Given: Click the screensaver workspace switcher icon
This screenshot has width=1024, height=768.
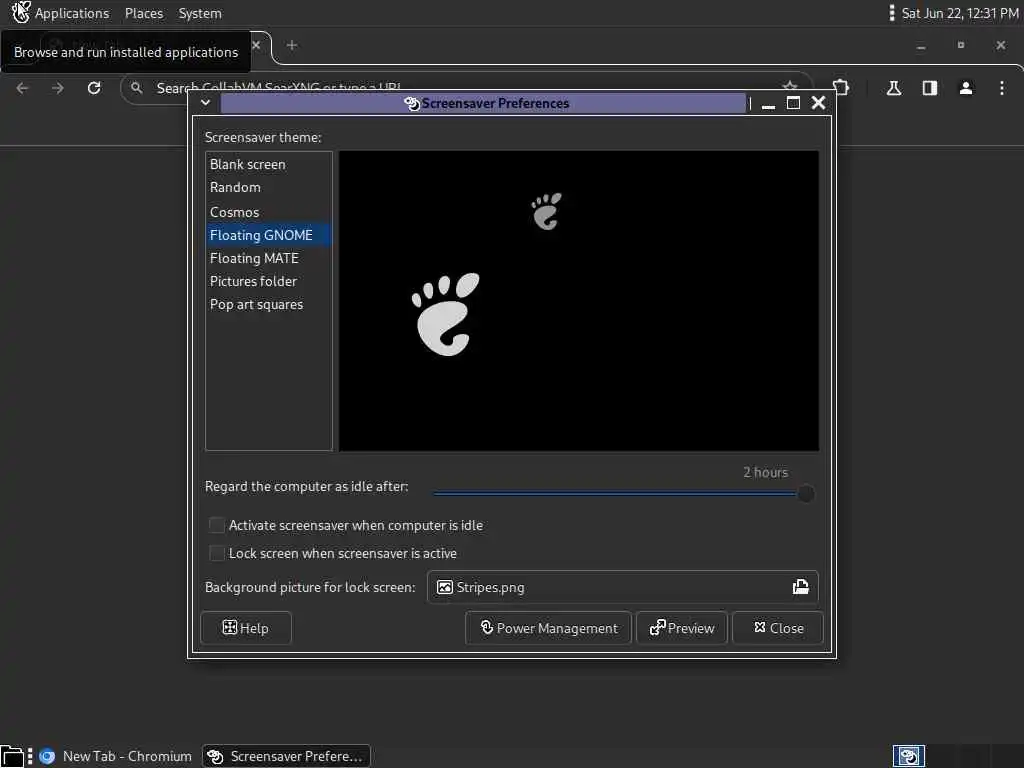Looking at the screenshot, I should coord(908,756).
